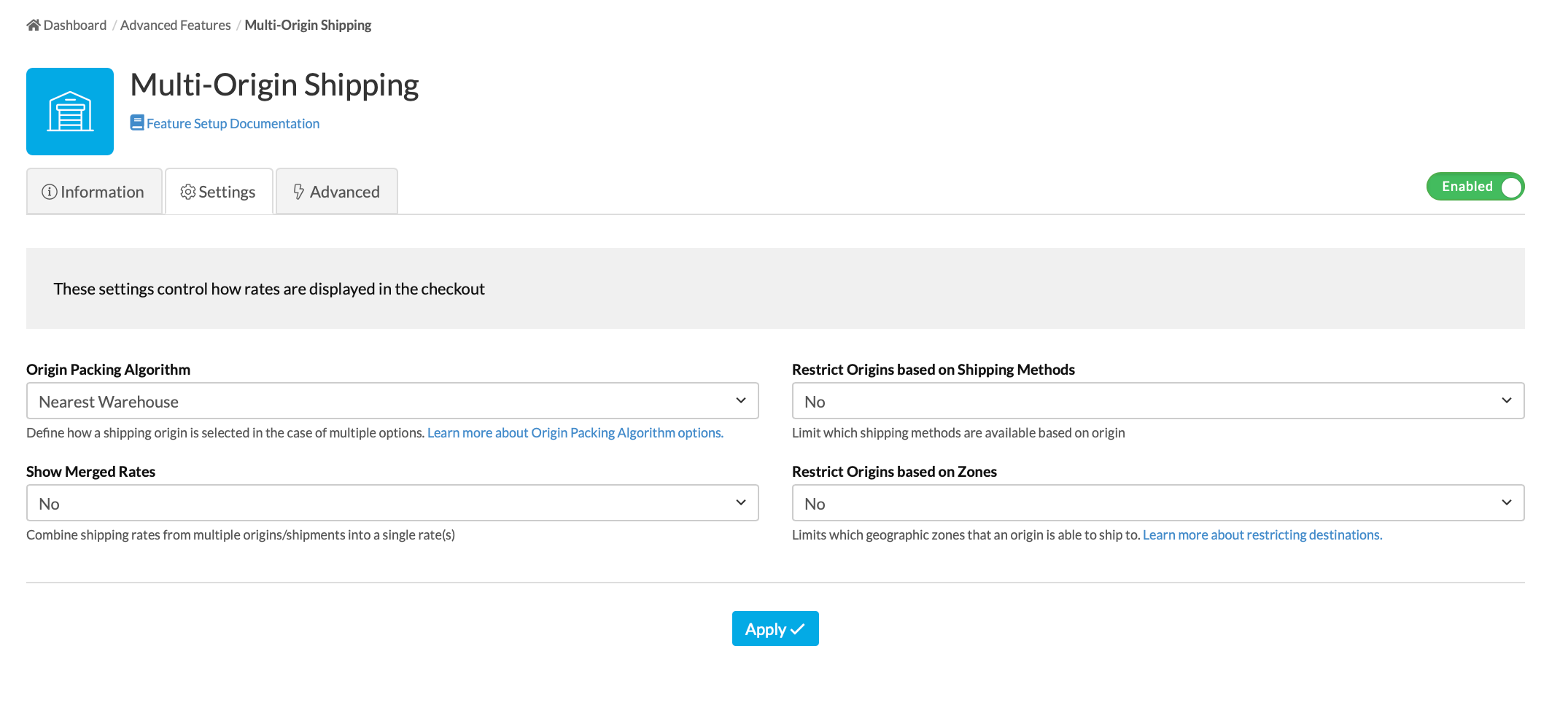The image size is (1568, 716).
Task: Click the warehouse Multi-Origin Shipping icon
Action: (70, 112)
